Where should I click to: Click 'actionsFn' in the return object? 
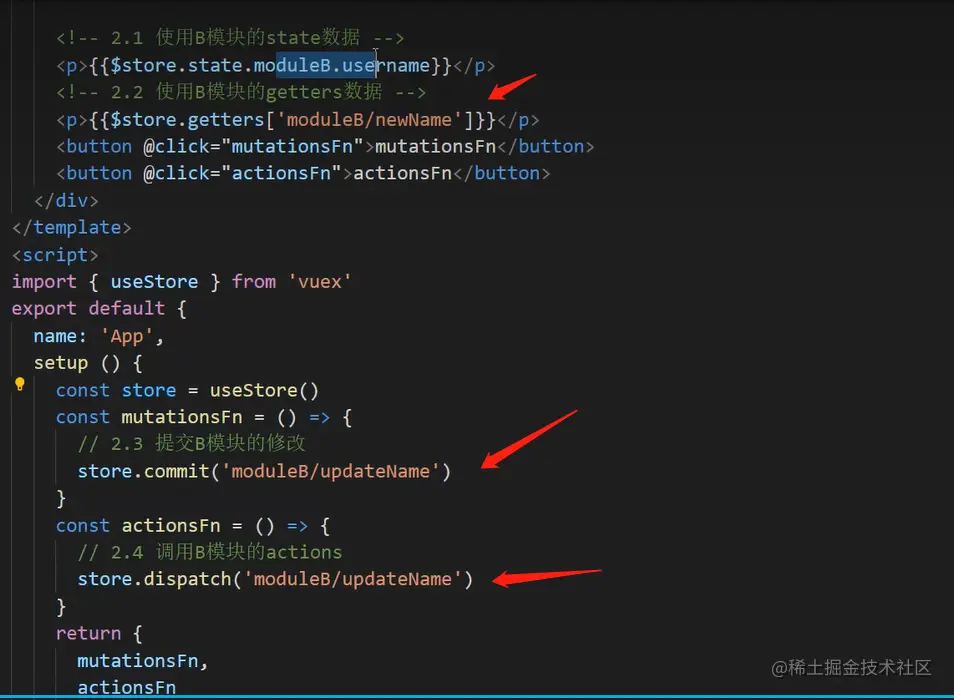[127, 687]
